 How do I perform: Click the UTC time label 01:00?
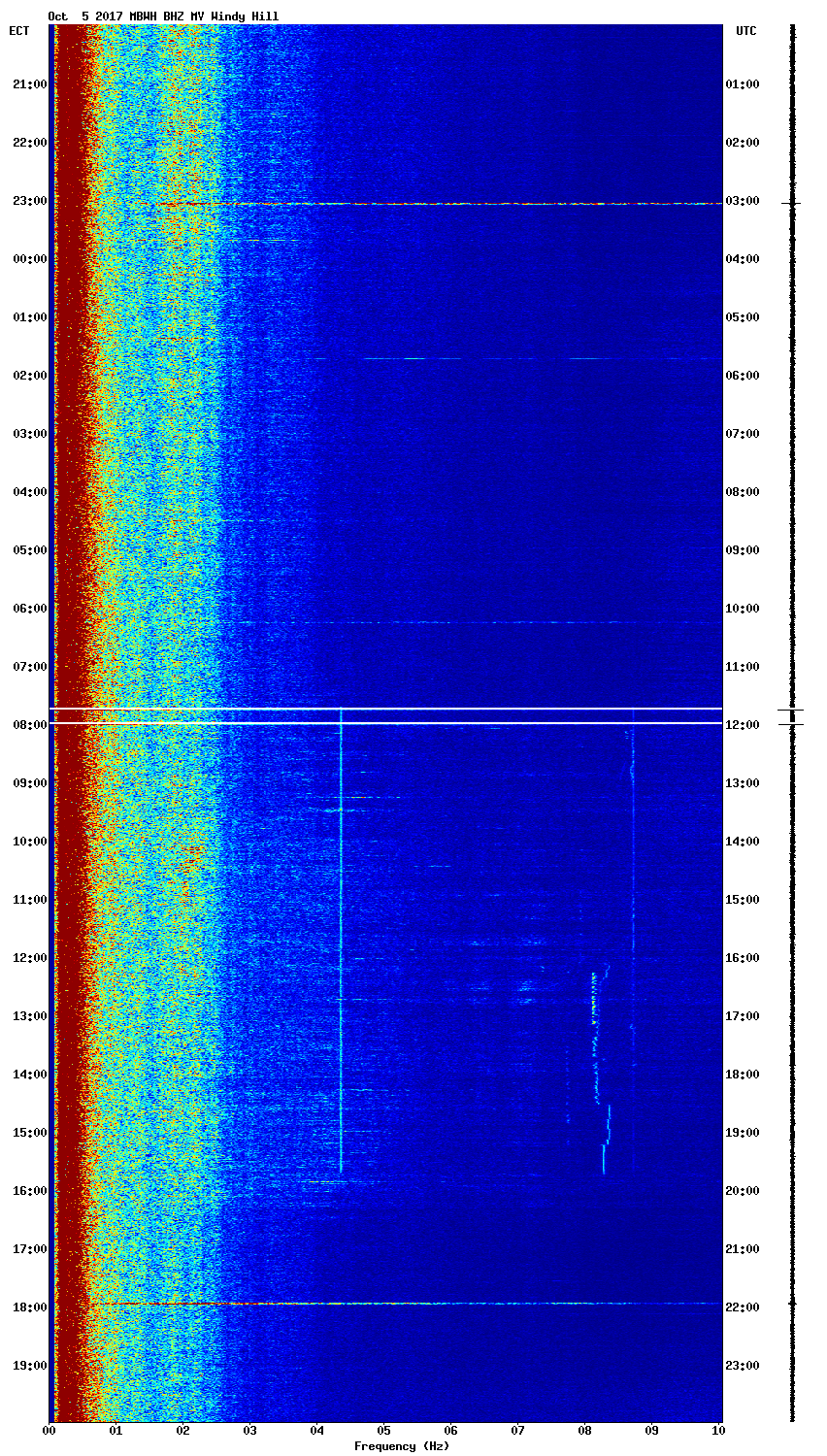743,84
